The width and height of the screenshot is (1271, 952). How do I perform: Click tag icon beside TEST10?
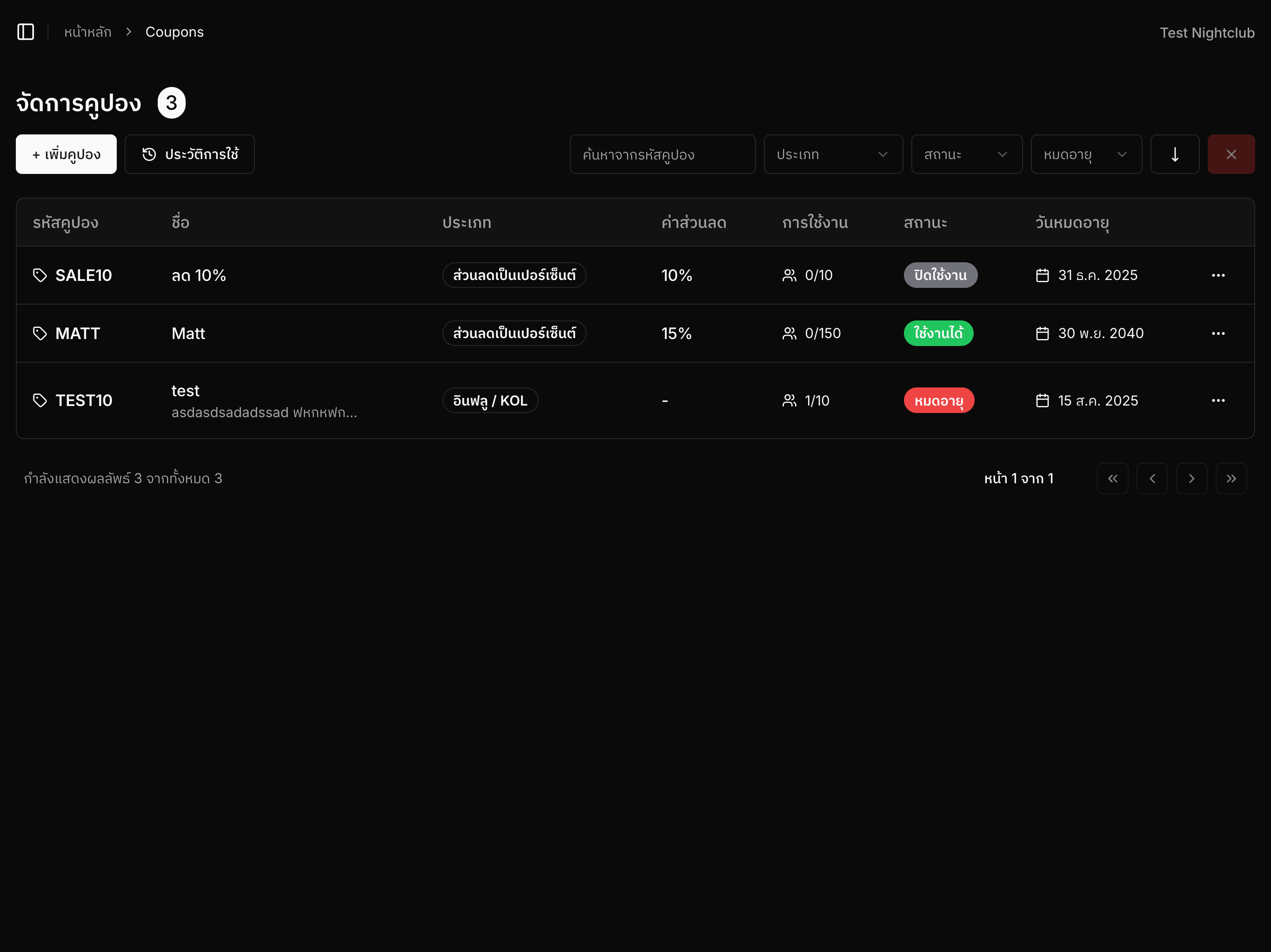point(40,400)
